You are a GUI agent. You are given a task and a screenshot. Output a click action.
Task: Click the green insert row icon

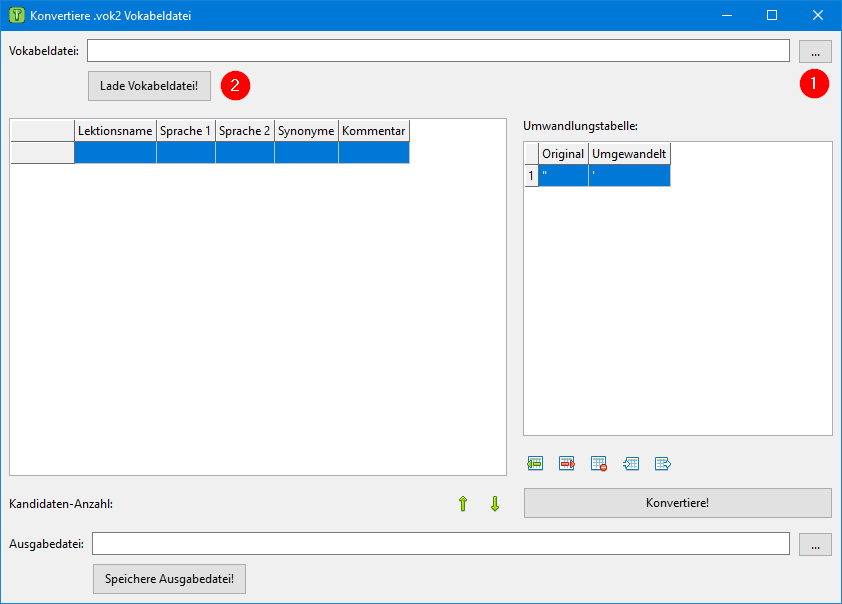535,464
